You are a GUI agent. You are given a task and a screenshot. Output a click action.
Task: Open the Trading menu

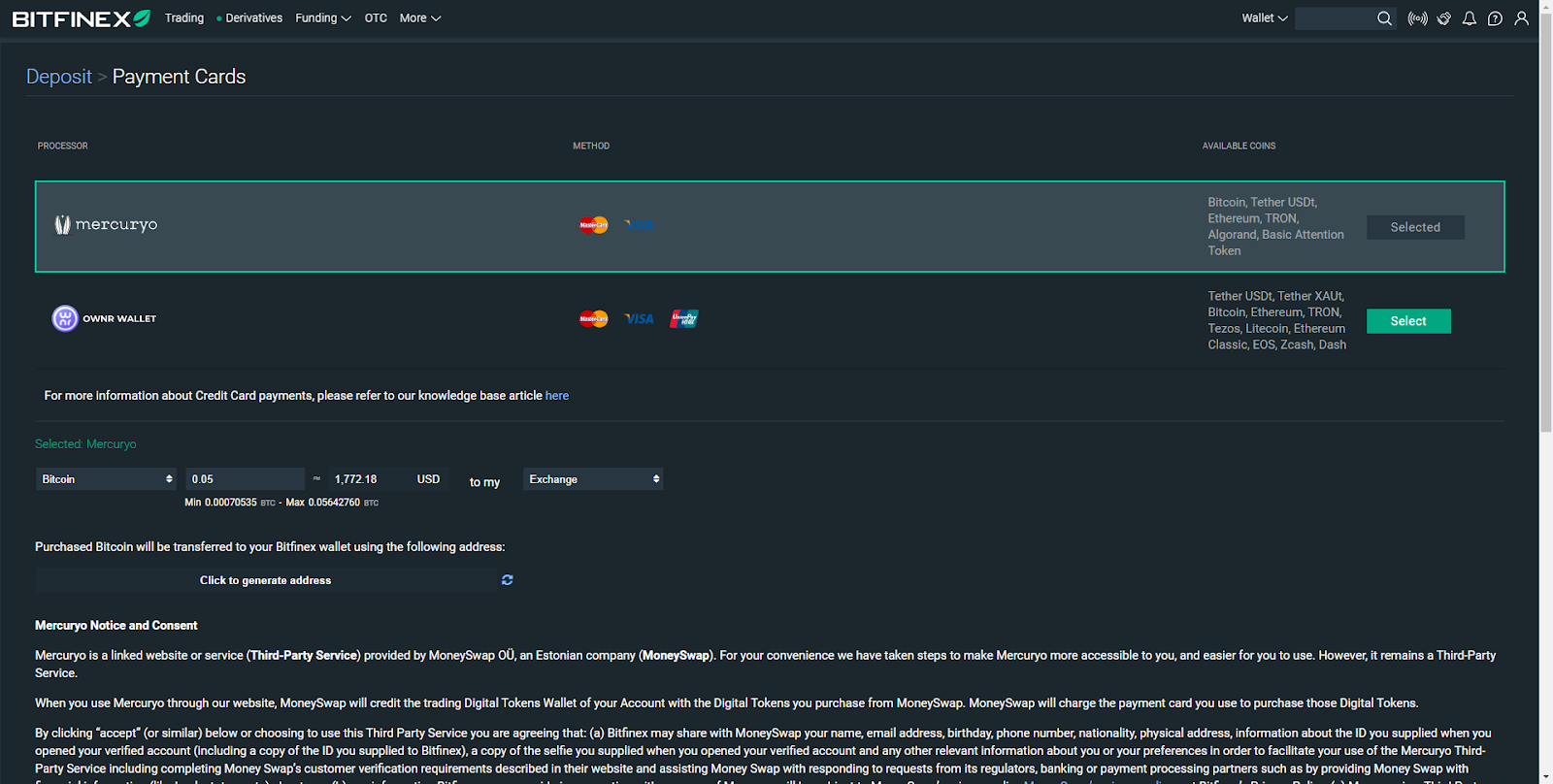pyautogui.click(x=184, y=18)
